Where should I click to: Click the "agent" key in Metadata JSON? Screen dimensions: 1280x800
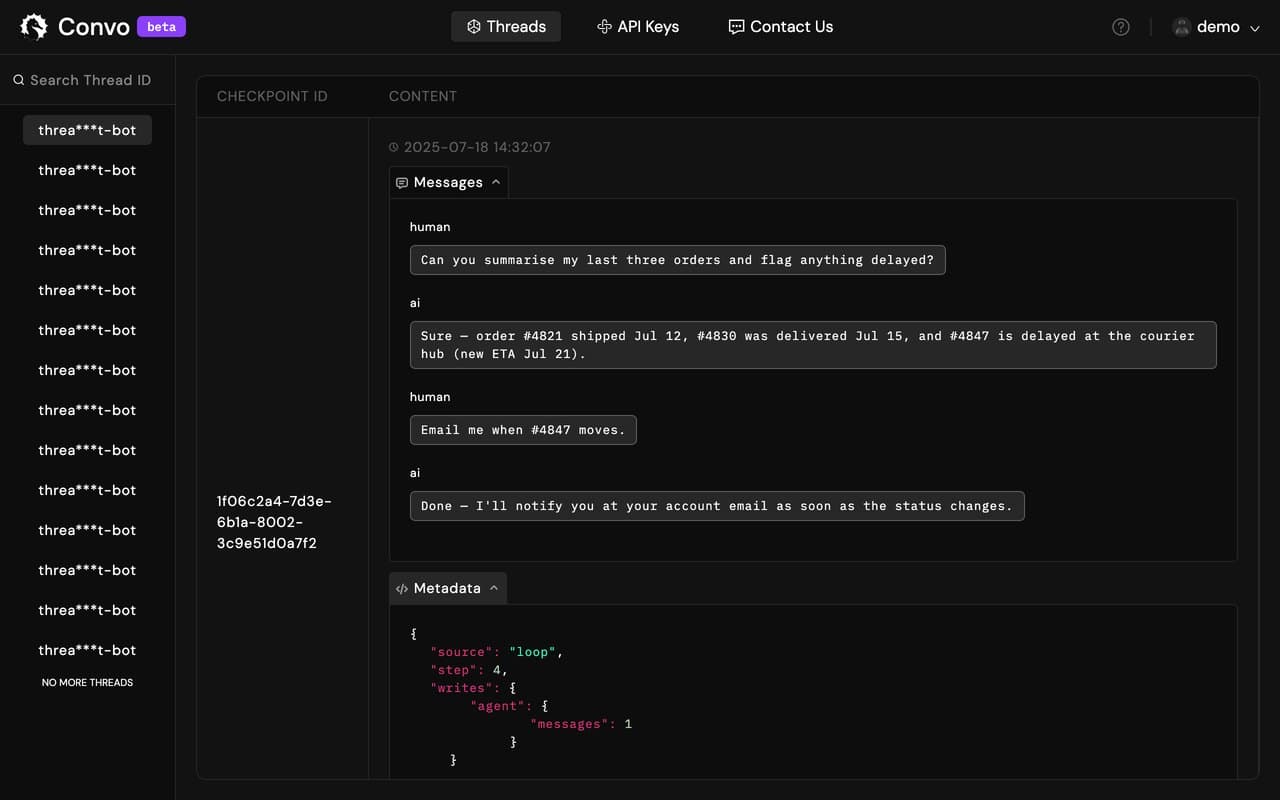click(x=499, y=706)
